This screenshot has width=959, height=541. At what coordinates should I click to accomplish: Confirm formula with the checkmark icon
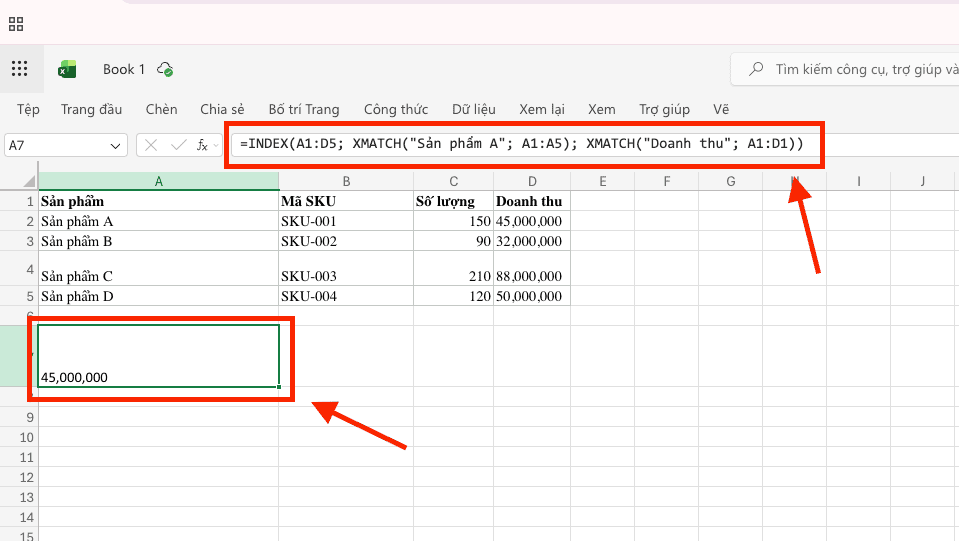tap(179, 145)
